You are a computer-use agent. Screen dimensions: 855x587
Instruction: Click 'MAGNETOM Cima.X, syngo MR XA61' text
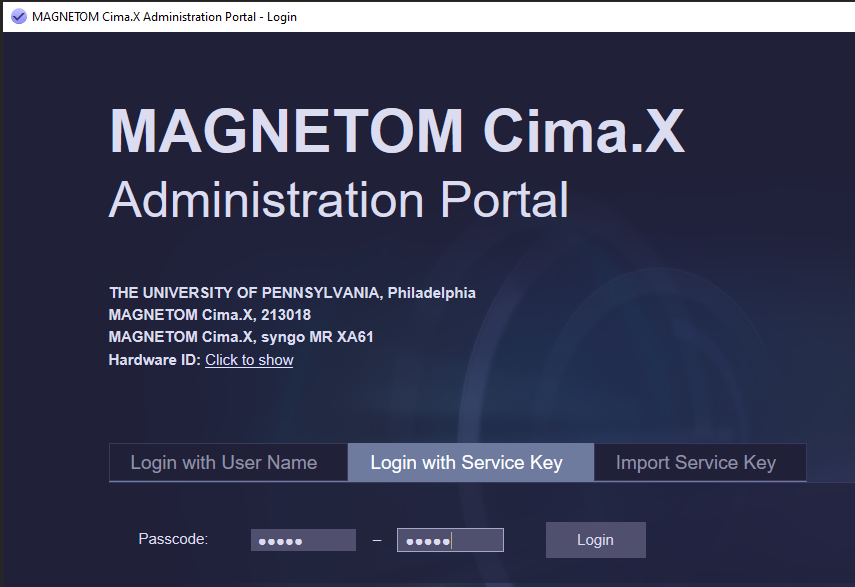(x=241, y=337)
